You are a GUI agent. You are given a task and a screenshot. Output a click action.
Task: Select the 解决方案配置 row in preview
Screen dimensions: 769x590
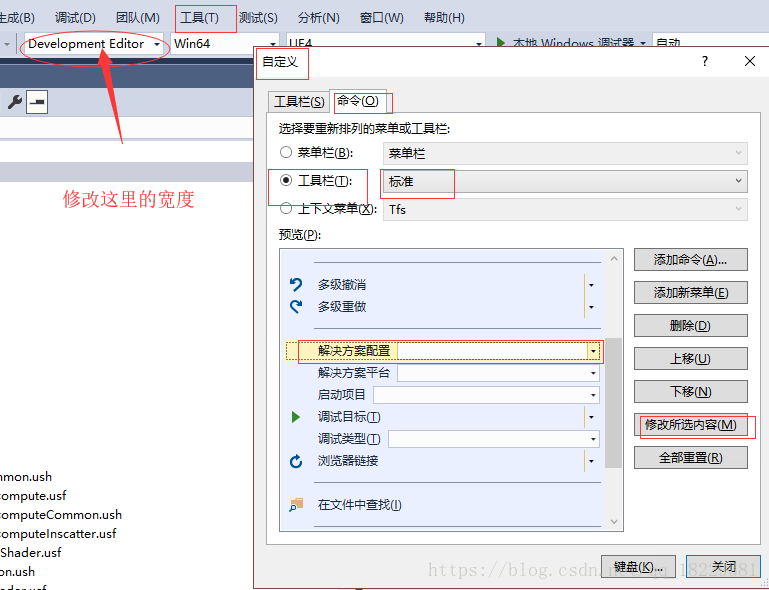[x=443, y=351]
